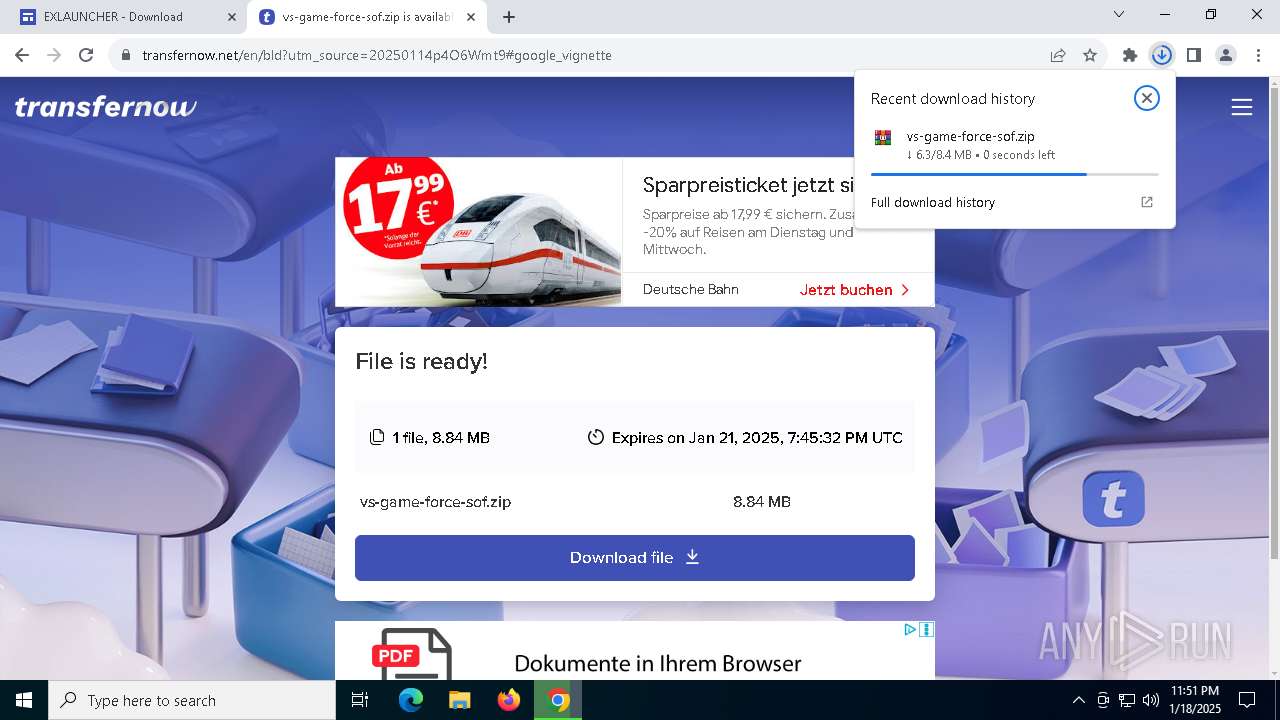Screen dimensions: 1280x720
Task: Click the AdChoices icon on PDF ad
Action: (x=910, y=630)
